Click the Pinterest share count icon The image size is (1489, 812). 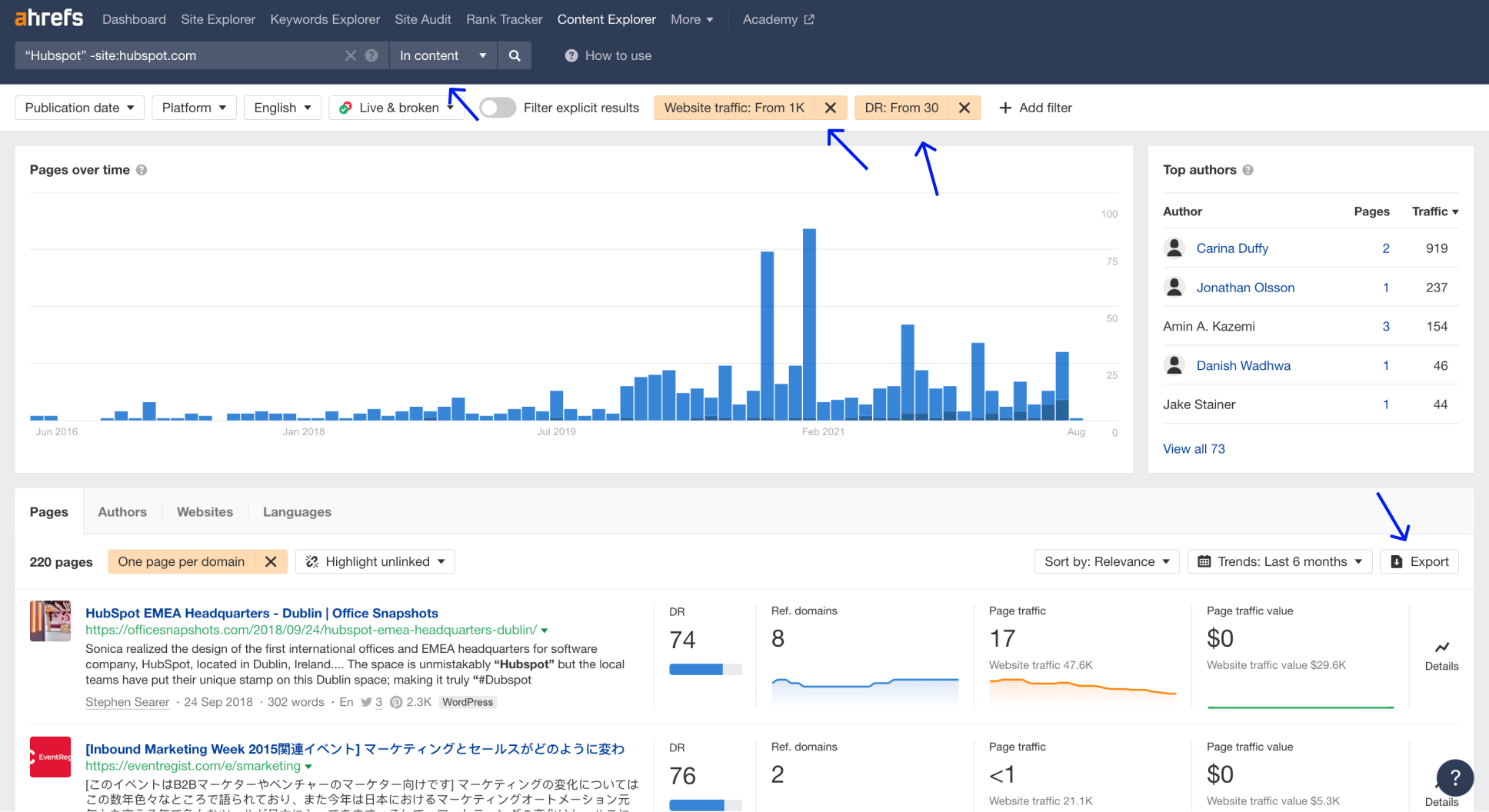tap(396, 702)
